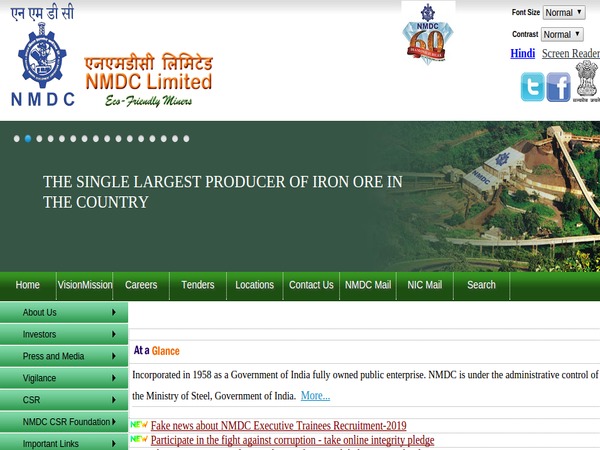
Task: Click the NMDC 60 years anniversary emblem
Action: 428,33
